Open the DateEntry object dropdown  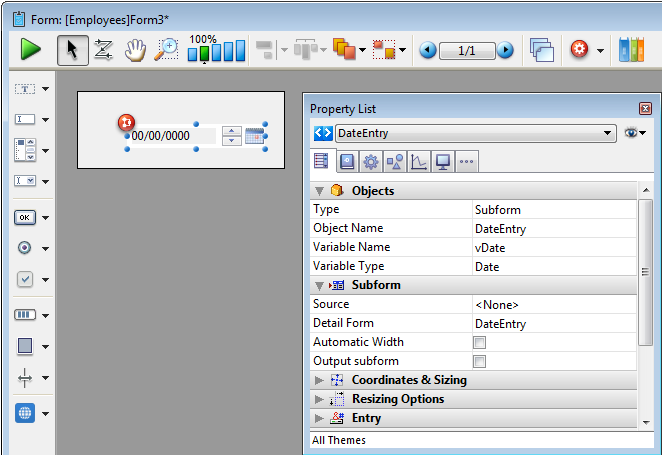609,133
